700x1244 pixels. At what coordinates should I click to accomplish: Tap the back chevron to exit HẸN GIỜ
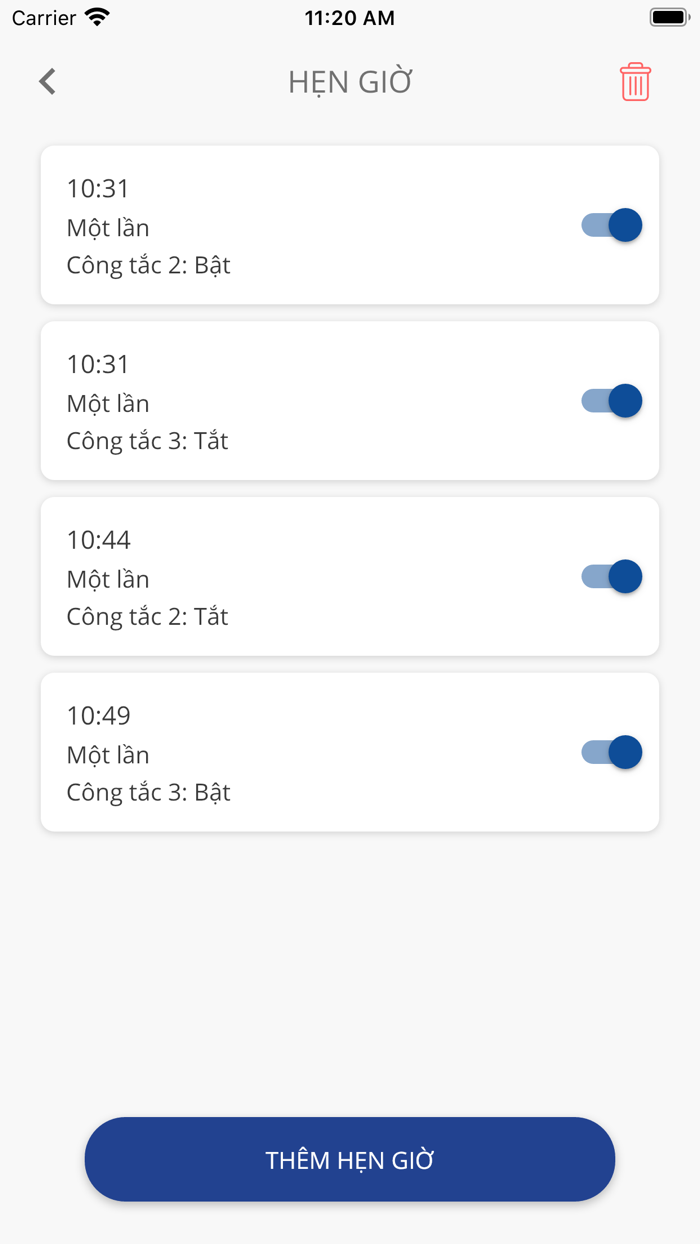tap(46, 81)
